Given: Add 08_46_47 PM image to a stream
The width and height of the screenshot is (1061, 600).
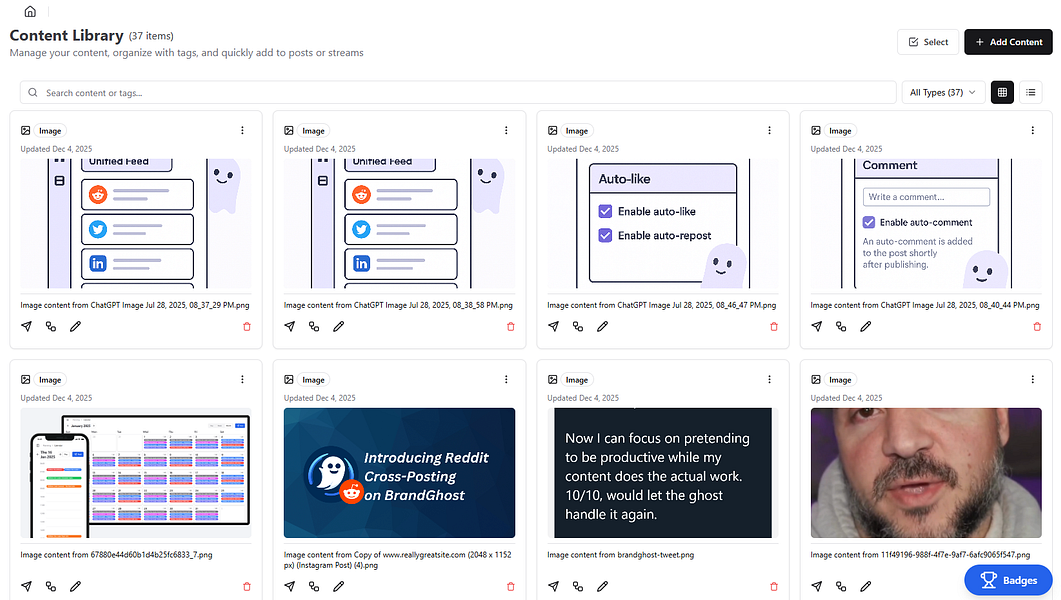Looking at the screenshot, I should (578, 326).
